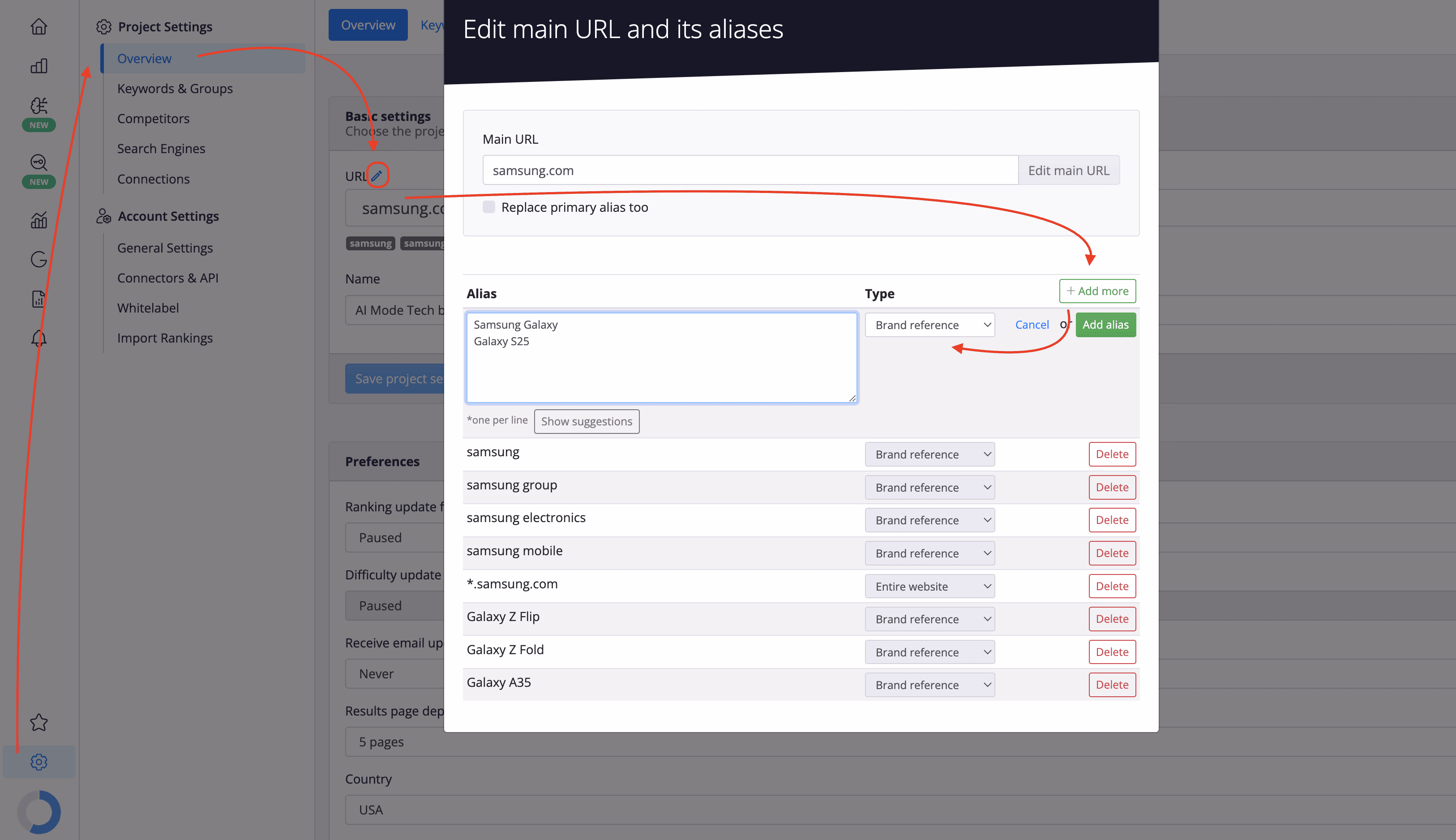Delete the samsung alias
The image size is (1456, 840).
pos(1112,454)
